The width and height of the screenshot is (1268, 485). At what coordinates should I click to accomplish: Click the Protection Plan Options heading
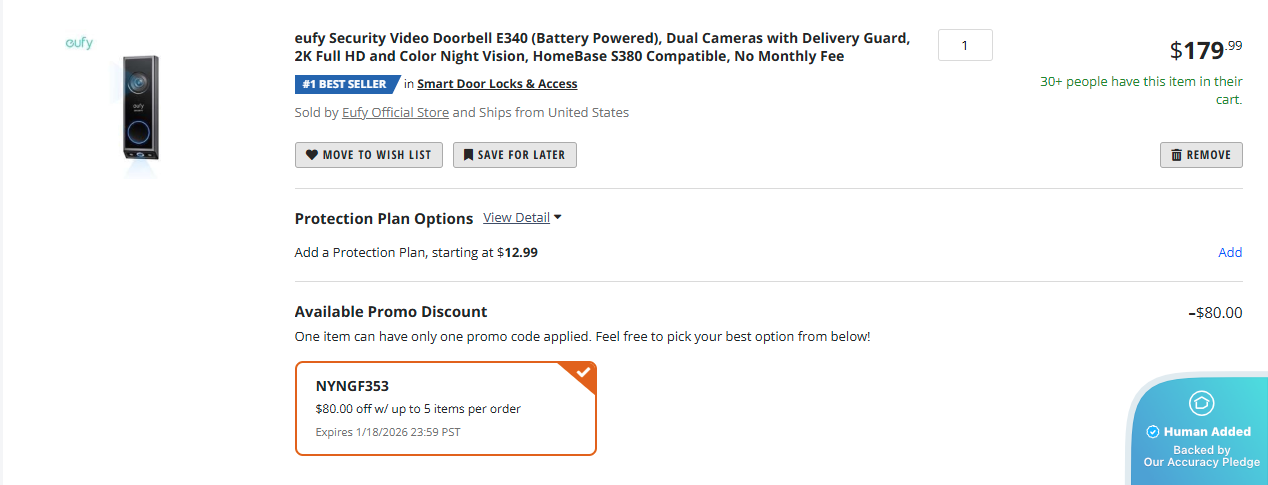[x=383, y=218]
